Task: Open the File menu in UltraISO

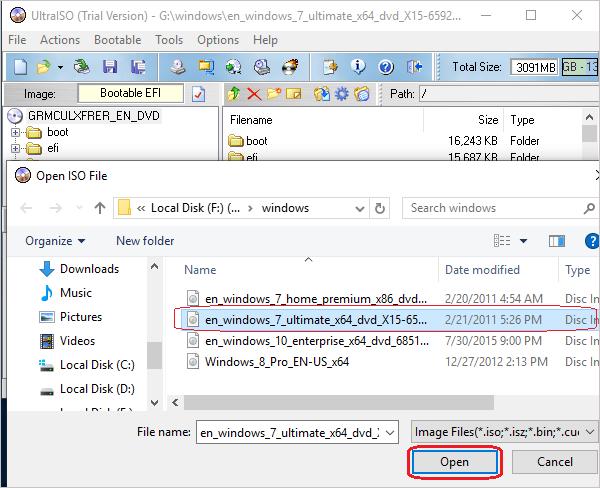Action: point(17,40)
